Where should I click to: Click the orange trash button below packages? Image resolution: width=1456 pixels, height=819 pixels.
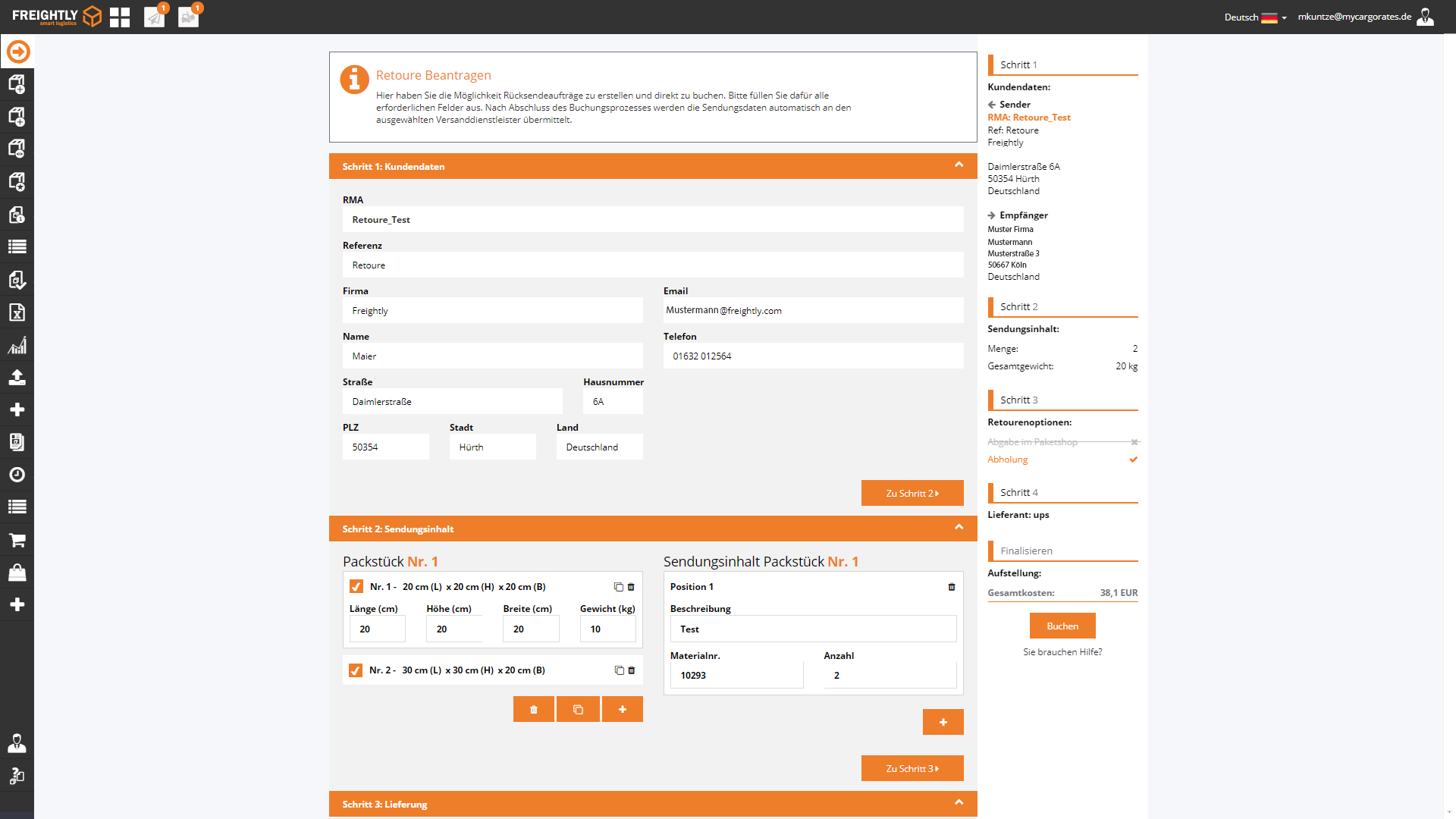click(x=534, y=709)
